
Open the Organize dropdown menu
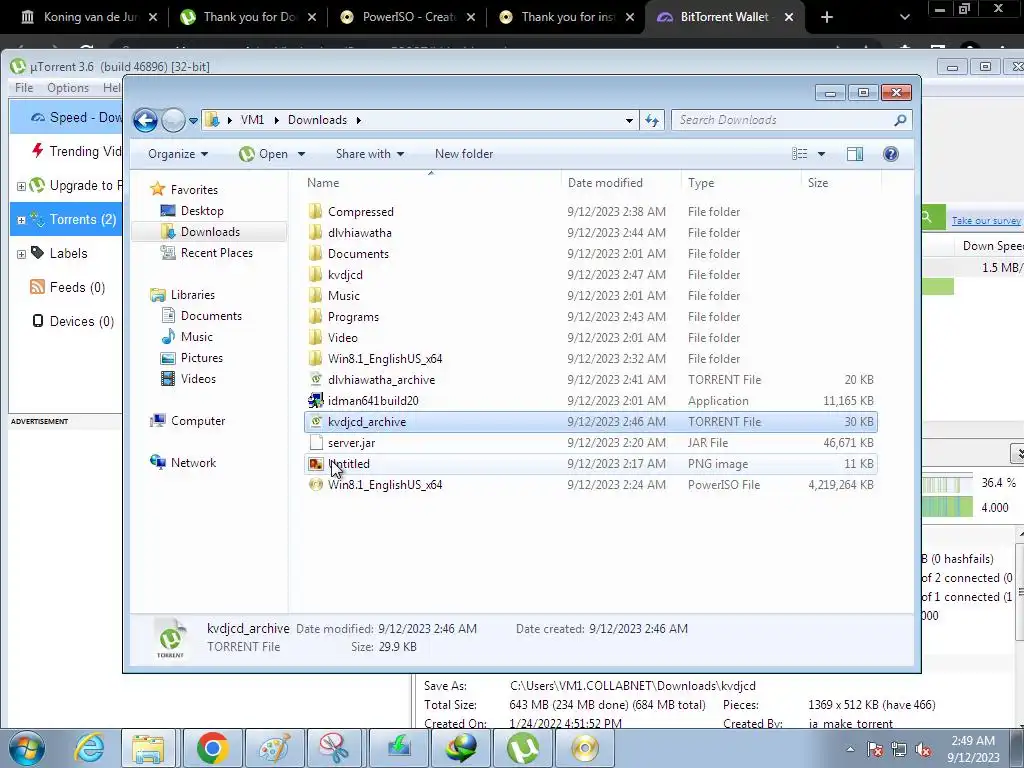tap(178, 154)
